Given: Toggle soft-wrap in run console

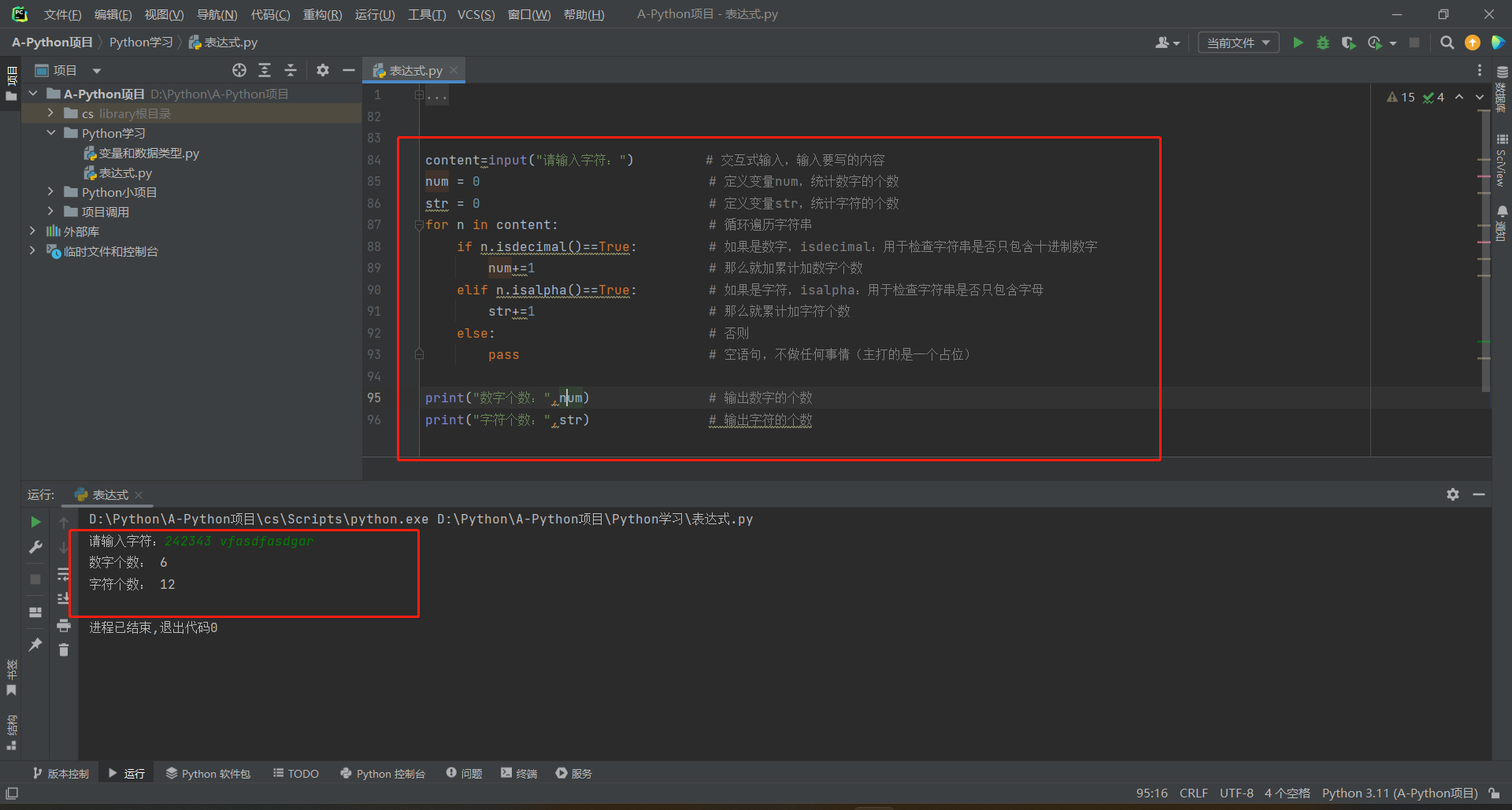Looking at the screenshot, I should coord(64,574).
